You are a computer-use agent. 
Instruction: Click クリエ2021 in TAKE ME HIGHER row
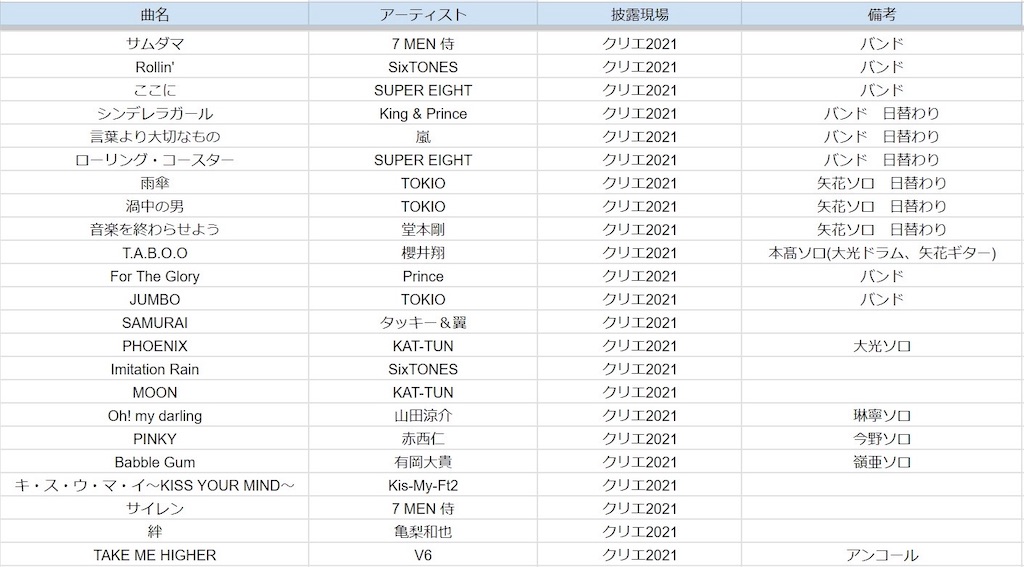[639, 555]
